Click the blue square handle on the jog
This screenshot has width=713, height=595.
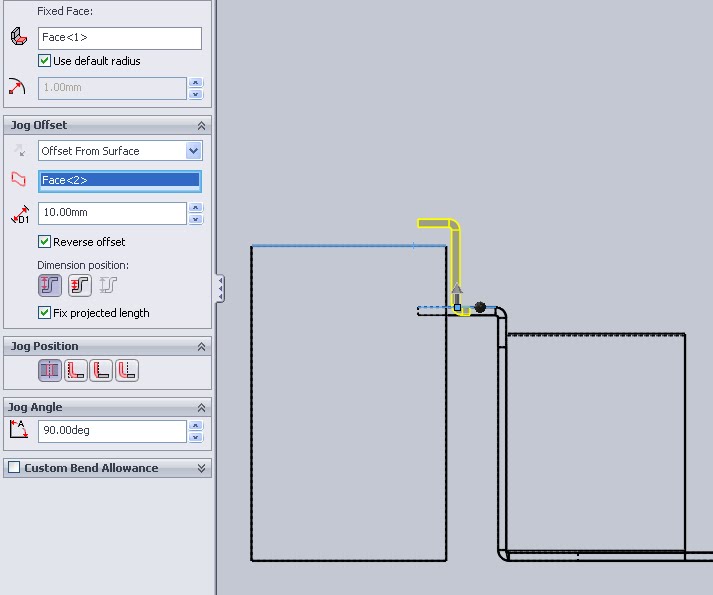457,308
